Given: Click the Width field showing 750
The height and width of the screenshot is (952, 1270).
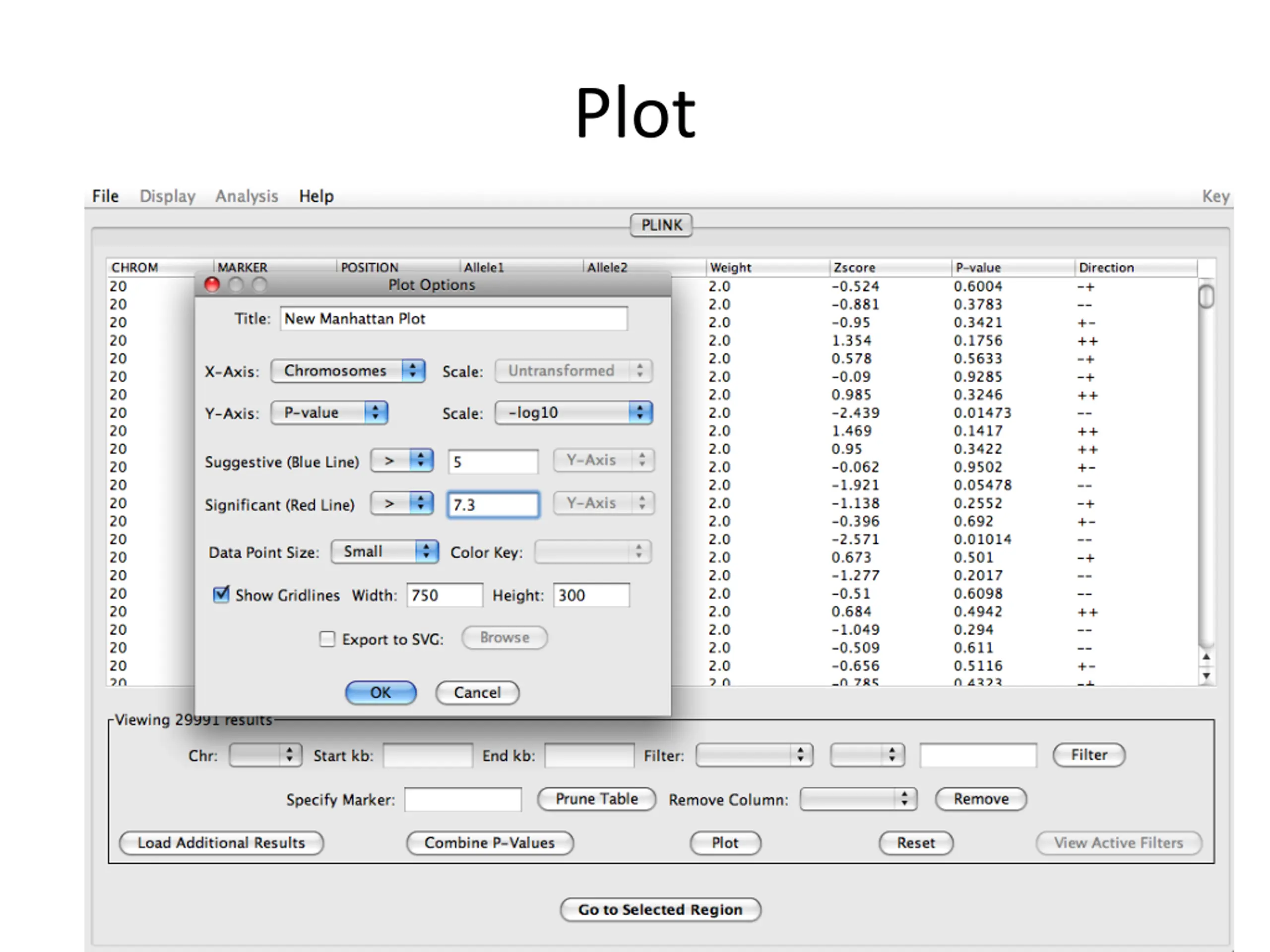Looking at the screenshot, I should click(445, 595).
